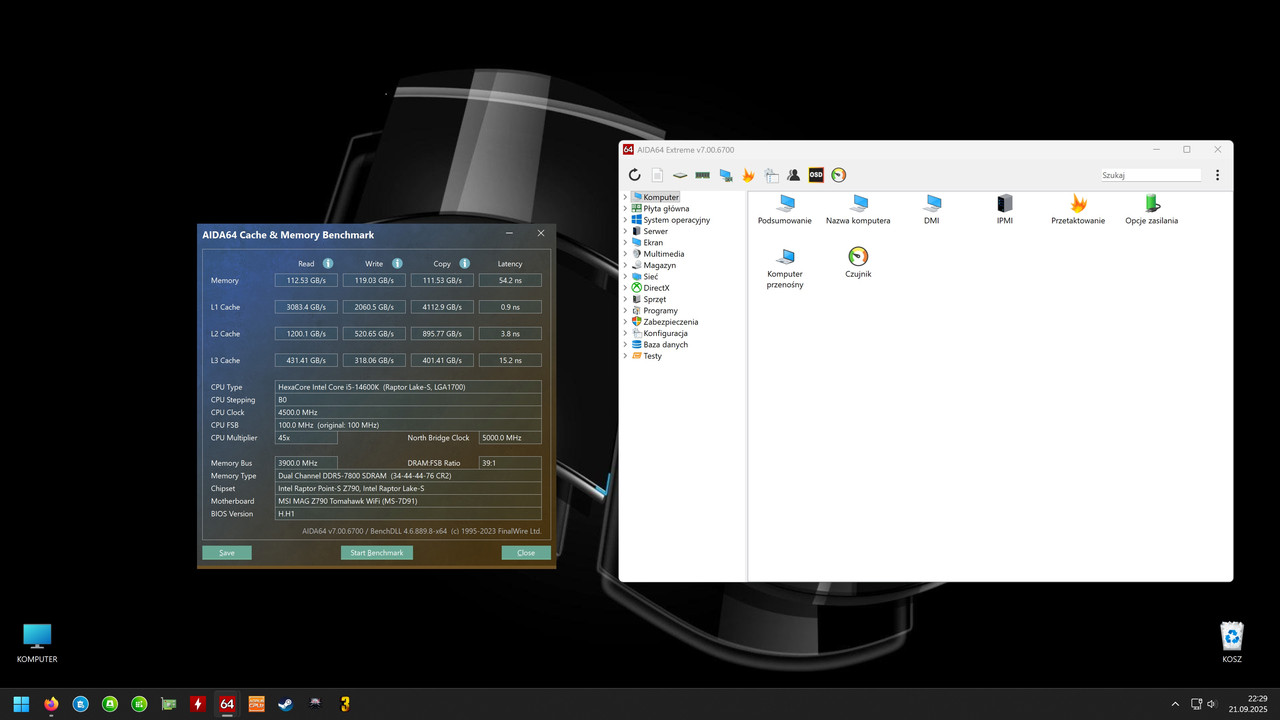Open the DMI icon
The width and height of the screenshot is (1280, 720).
point(932,209)
